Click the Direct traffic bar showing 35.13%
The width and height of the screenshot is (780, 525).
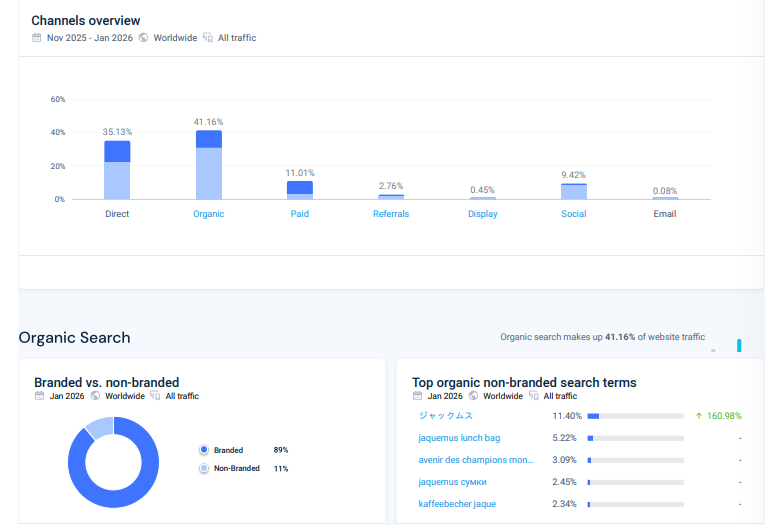(117, 170)
